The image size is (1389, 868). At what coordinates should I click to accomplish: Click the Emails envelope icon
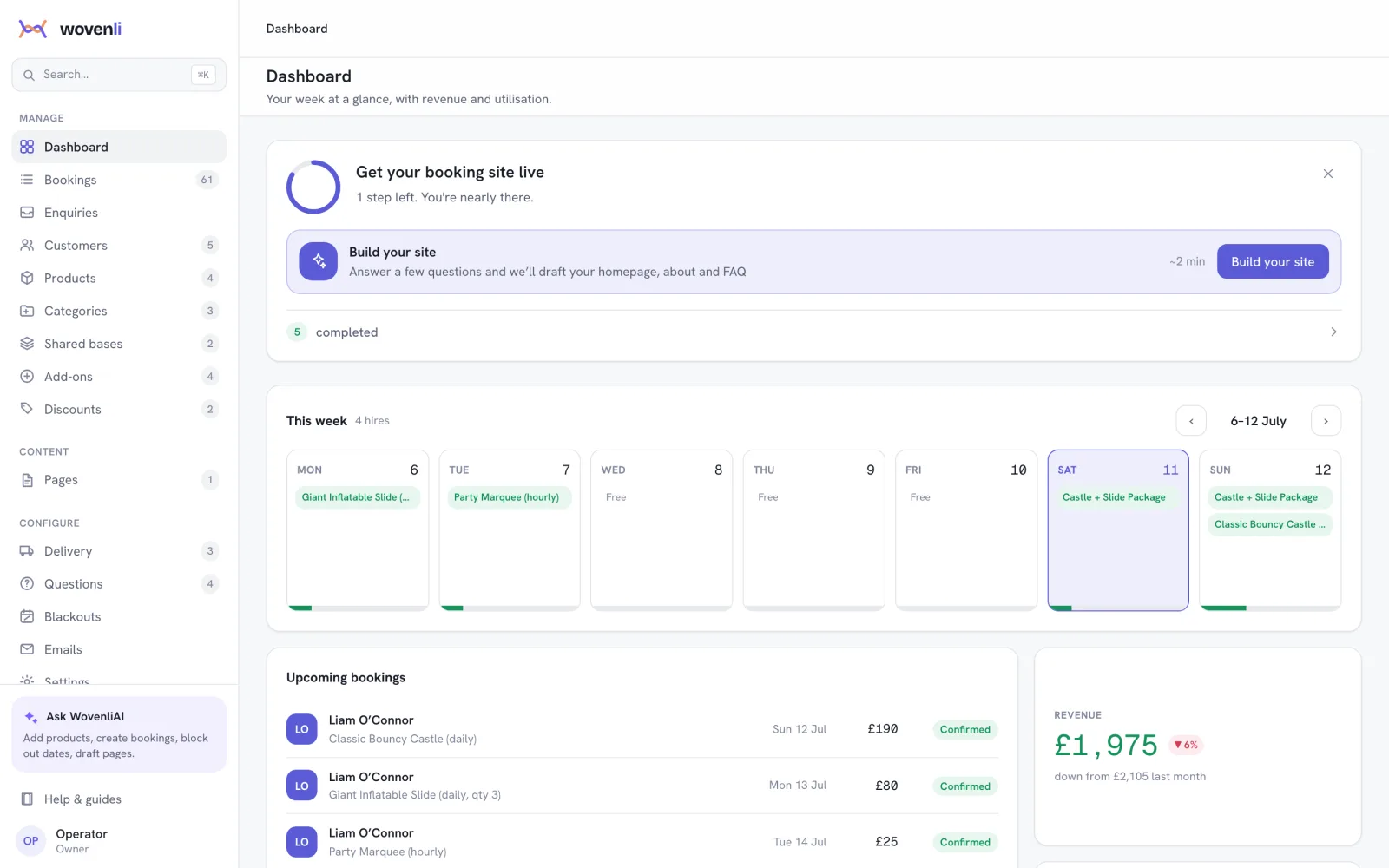[27, 649]
